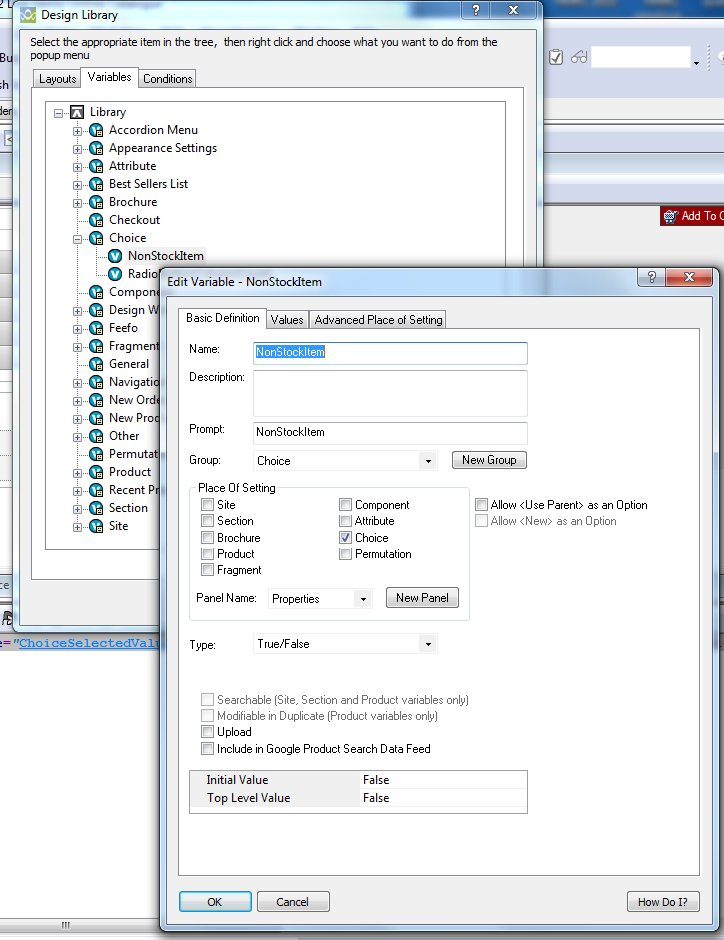Enable the Product place of setting checkbox
Image resolution: width=724 pixels, height=940 pixels.
[208, 554]
